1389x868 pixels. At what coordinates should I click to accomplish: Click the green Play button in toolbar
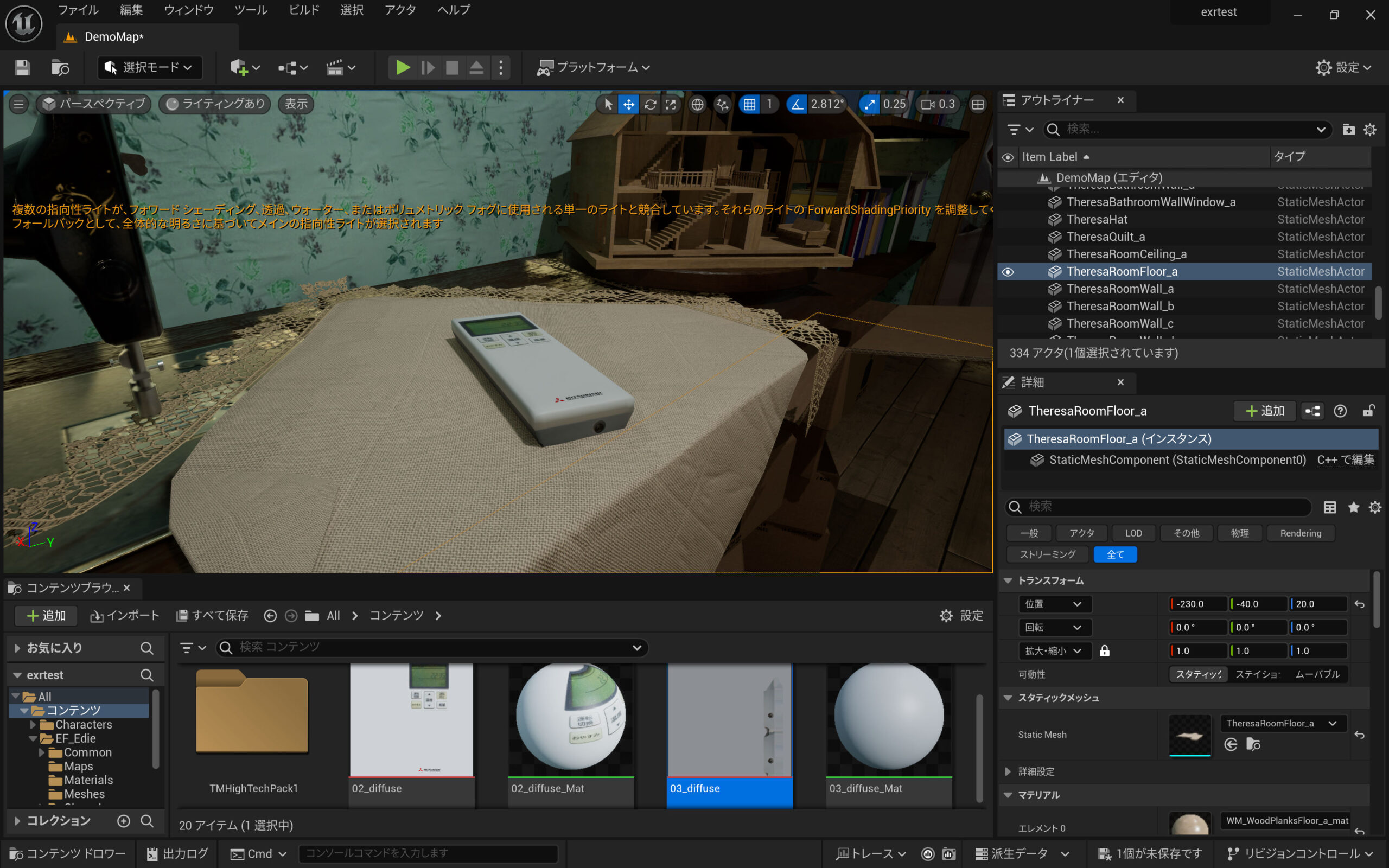pyautogui.click(x=403, y=68)
